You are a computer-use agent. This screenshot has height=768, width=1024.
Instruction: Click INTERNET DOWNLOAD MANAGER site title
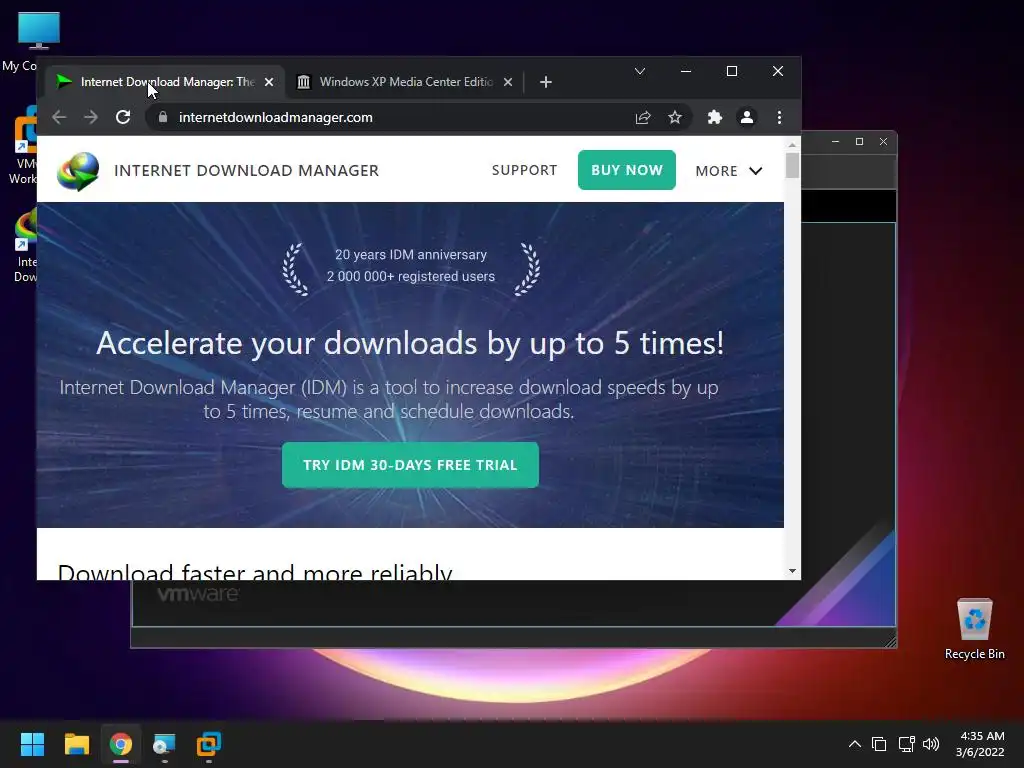246,170
